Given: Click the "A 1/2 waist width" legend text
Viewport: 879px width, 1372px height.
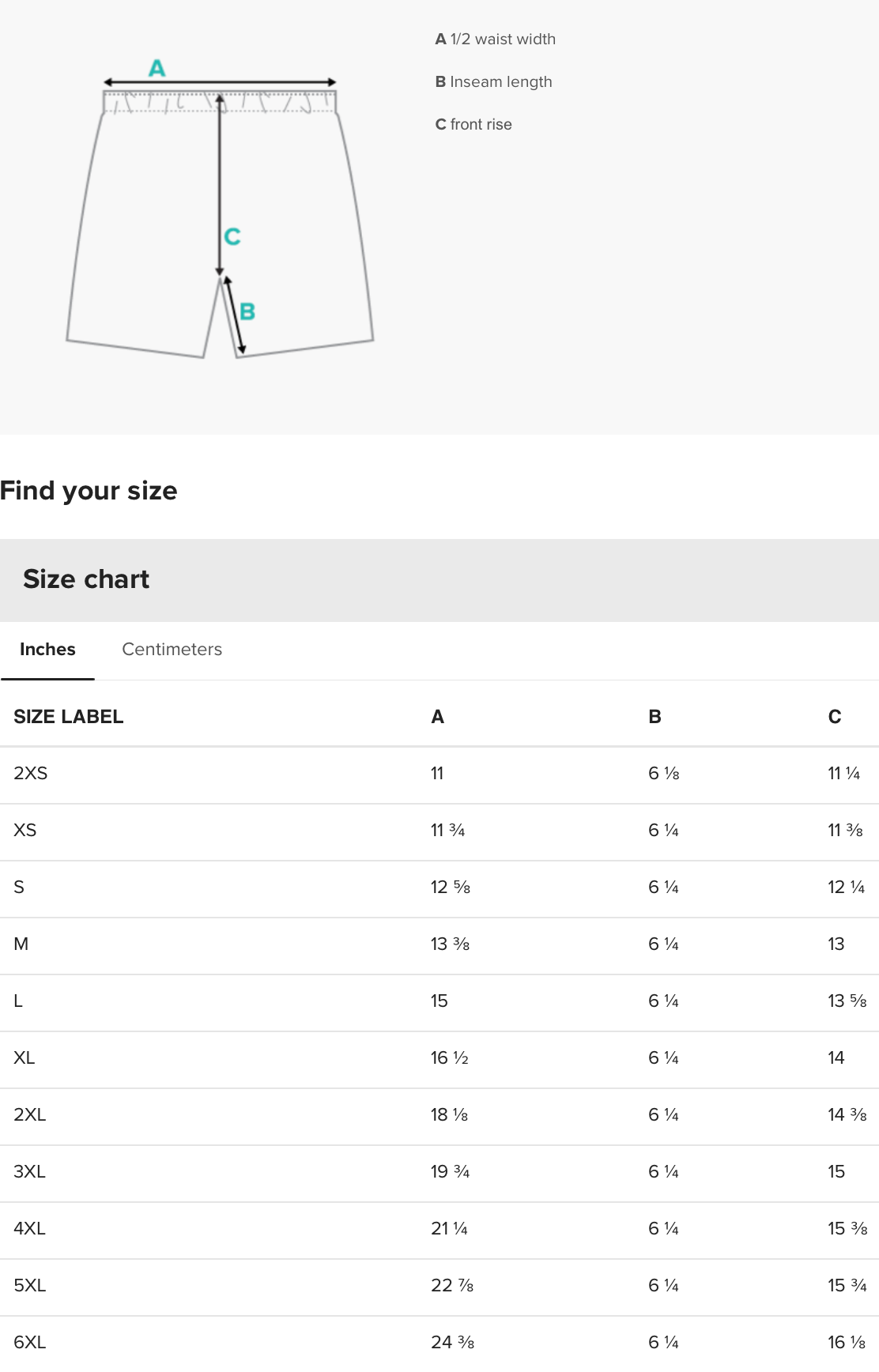Looking at the screenshot, I should 496,40.
